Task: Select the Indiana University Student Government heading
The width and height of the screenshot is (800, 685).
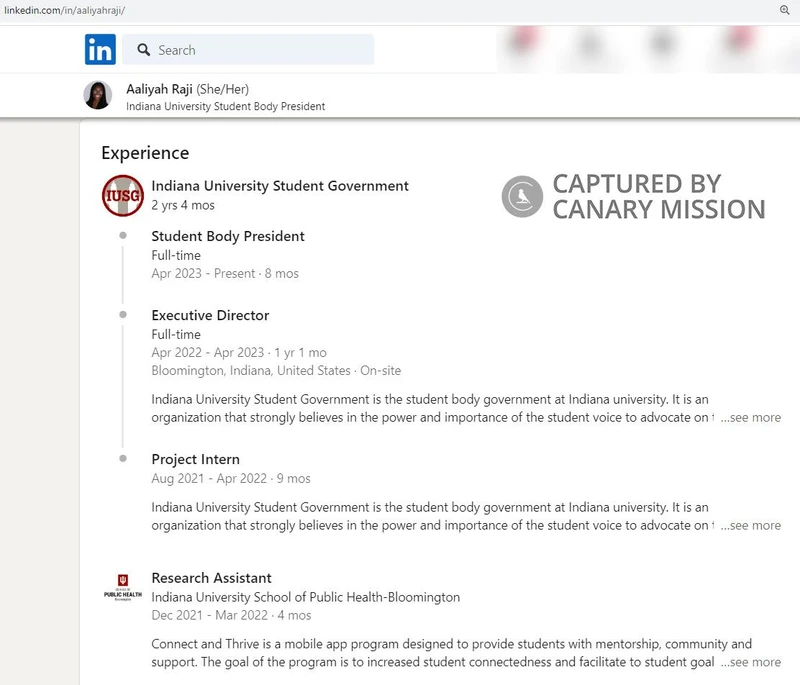Action: tap(279, 186)
